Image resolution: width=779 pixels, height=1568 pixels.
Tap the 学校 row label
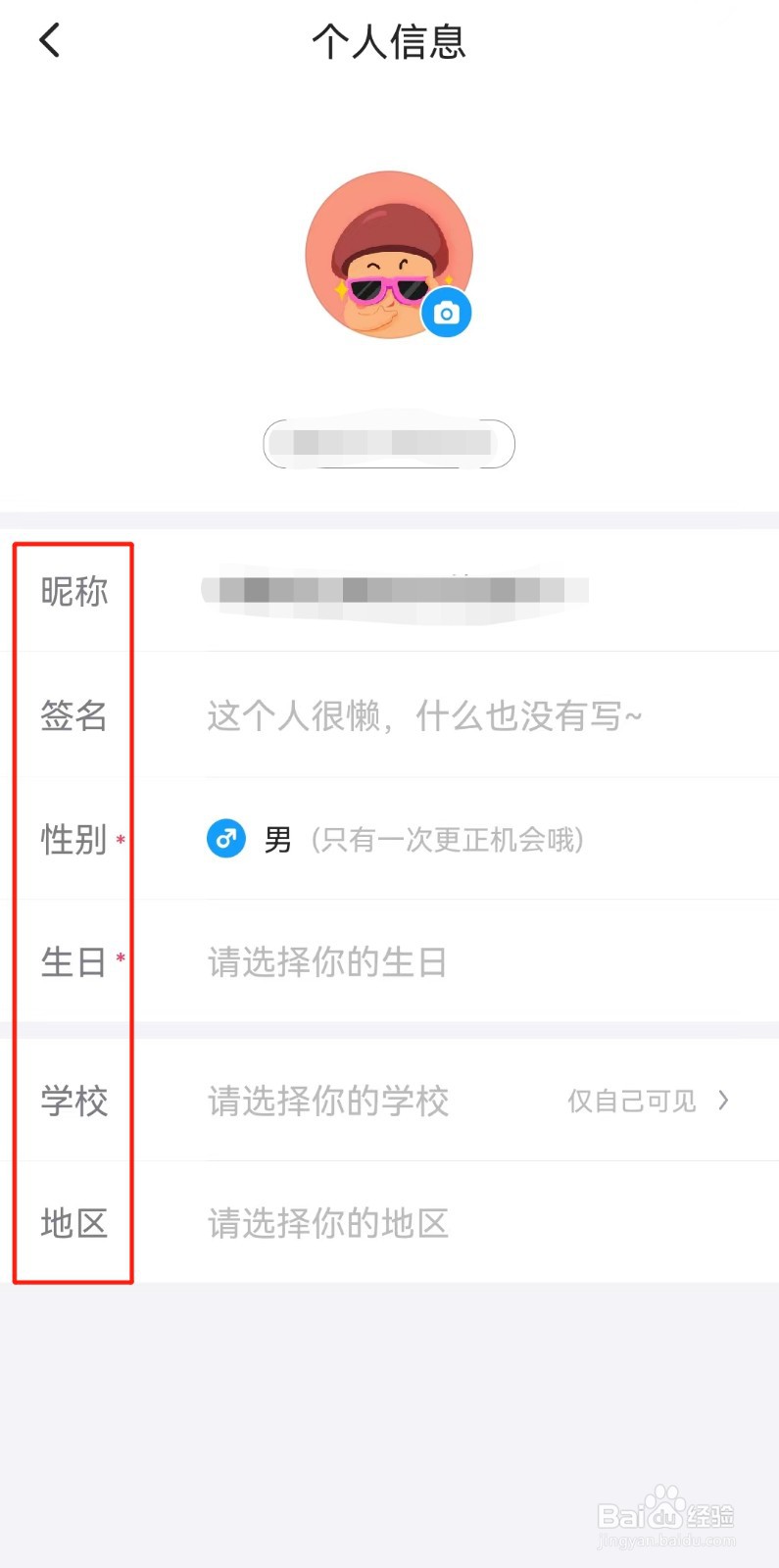(73, 1101)
